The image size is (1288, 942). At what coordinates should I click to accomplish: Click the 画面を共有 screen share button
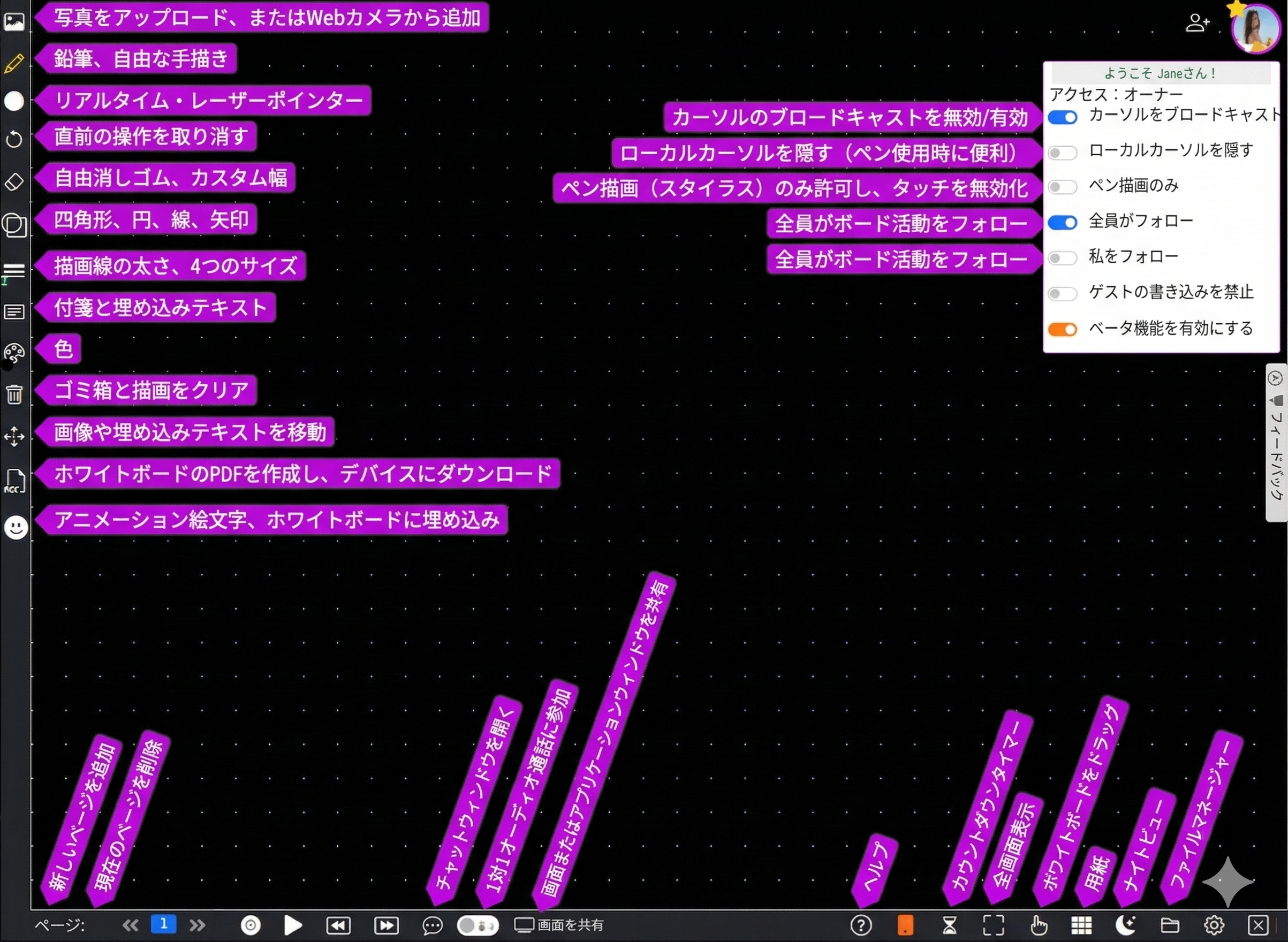click(559, 925)
